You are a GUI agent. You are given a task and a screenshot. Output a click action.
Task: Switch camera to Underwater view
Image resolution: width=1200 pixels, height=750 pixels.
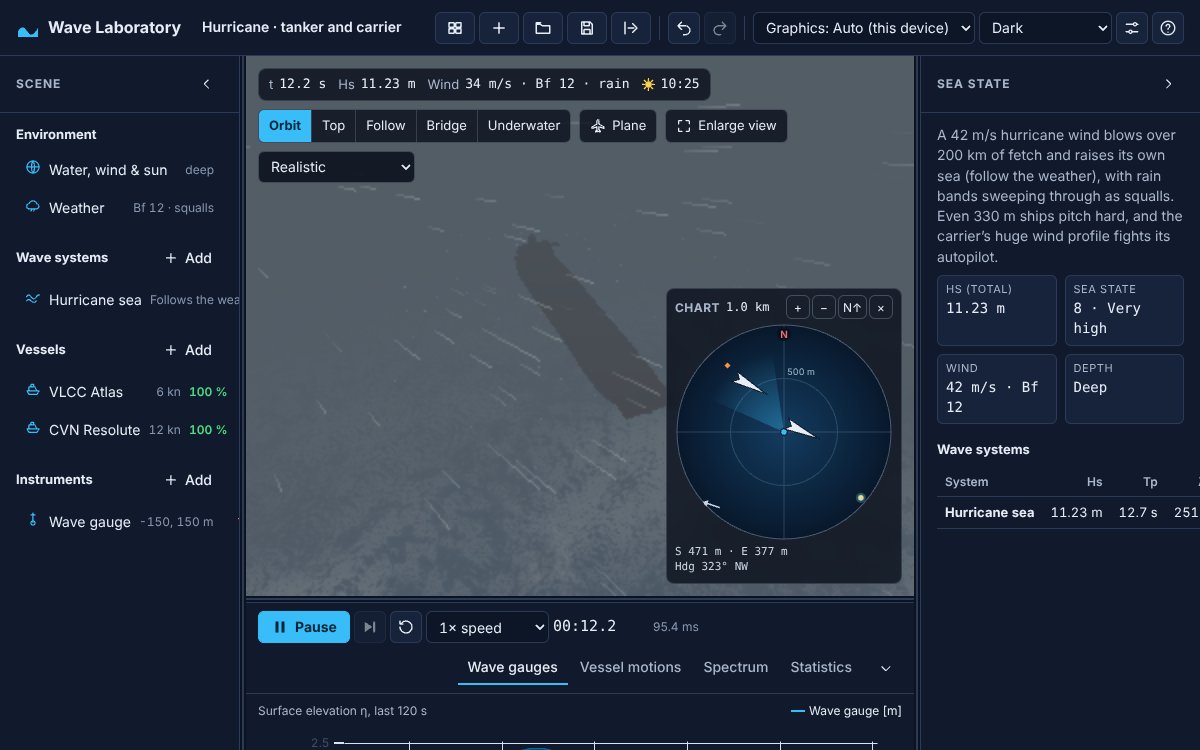(x=524, y=126)
